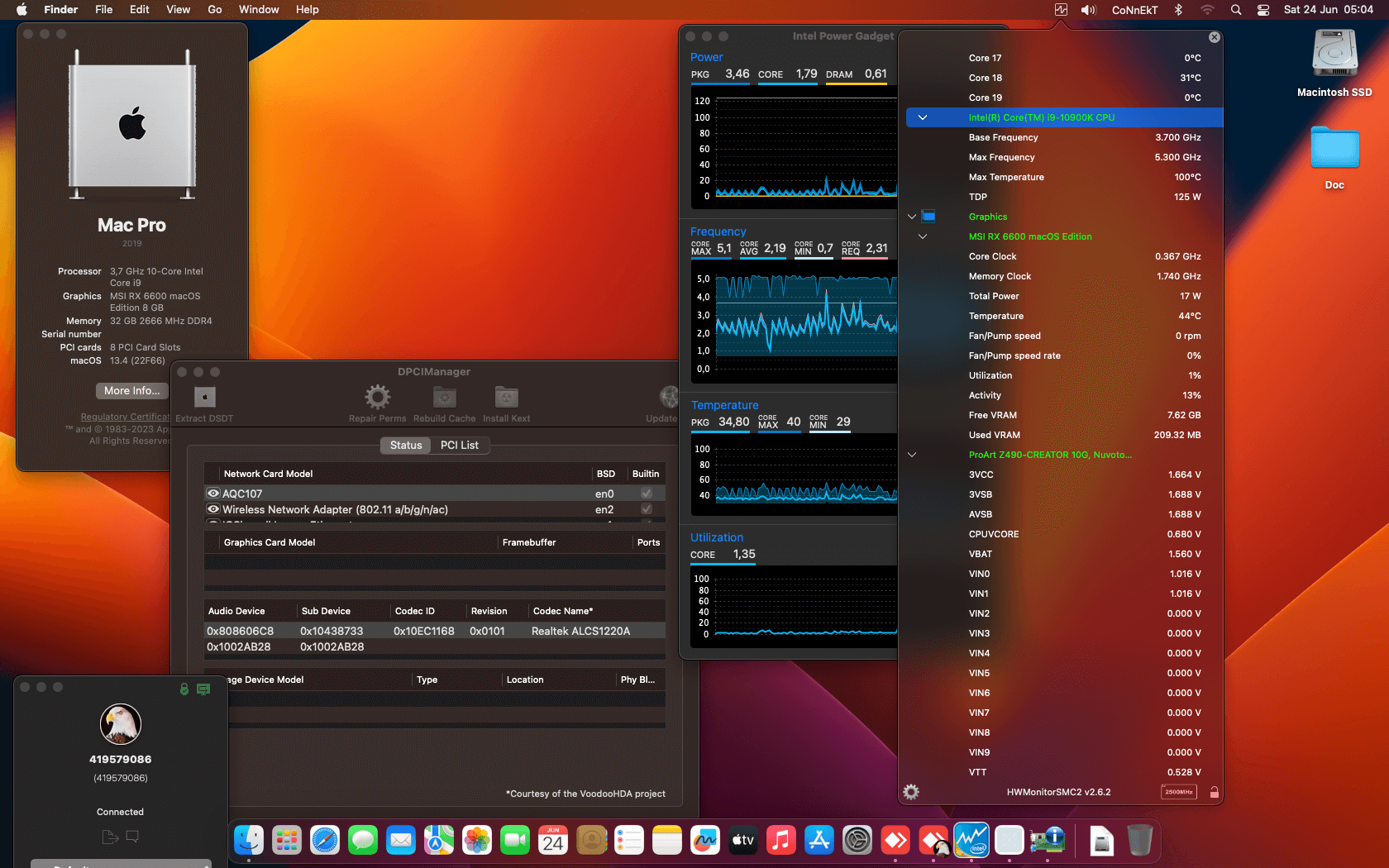Click the 2500MHz refresh rate field
Screen dimensions: 1389x868
(x=1177, y=791)
